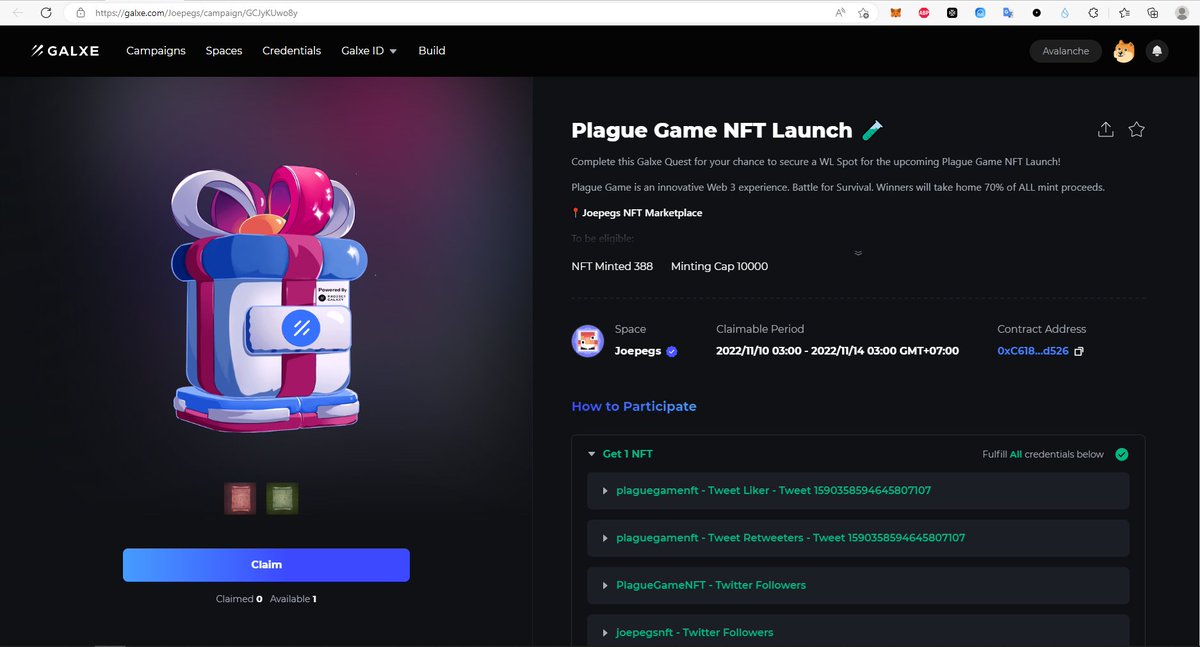Click Minting Cap 10000 text

[720, 267]
